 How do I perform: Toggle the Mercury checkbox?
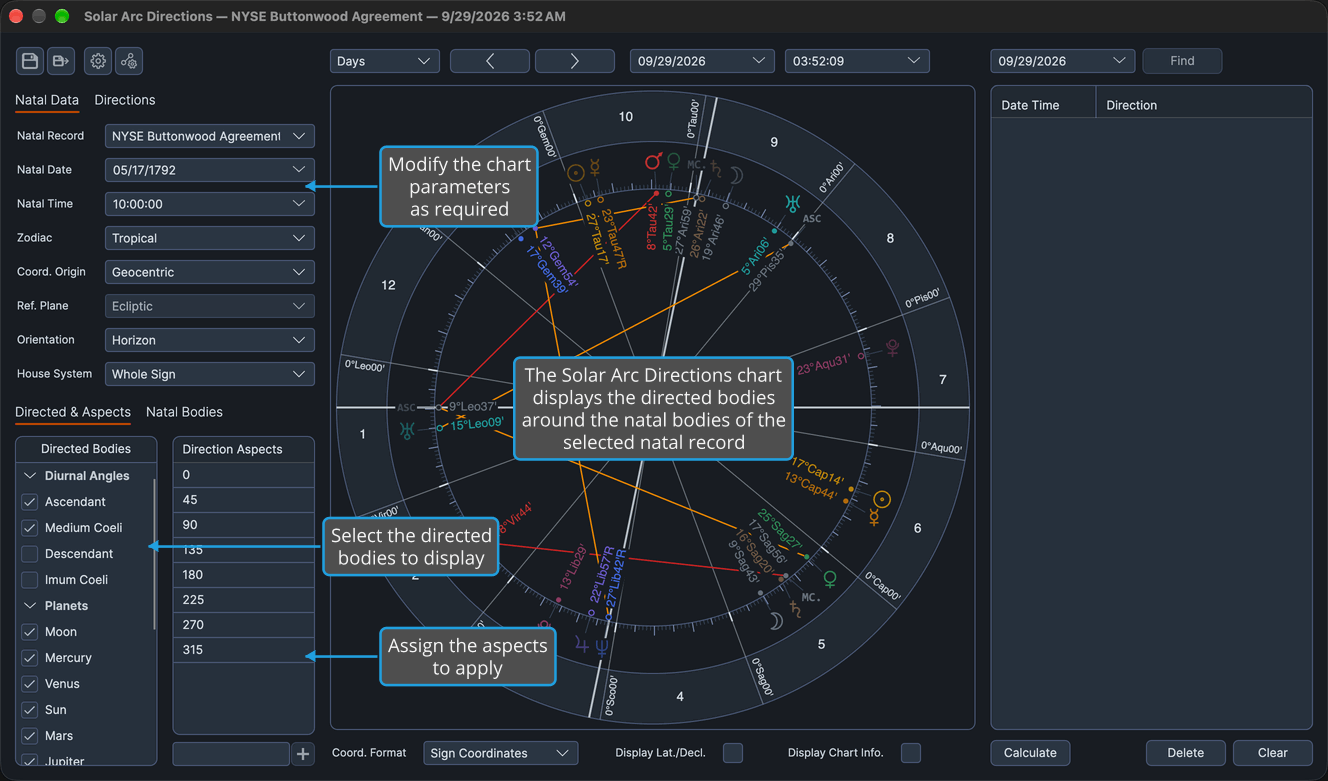click(x=30, y=658)
